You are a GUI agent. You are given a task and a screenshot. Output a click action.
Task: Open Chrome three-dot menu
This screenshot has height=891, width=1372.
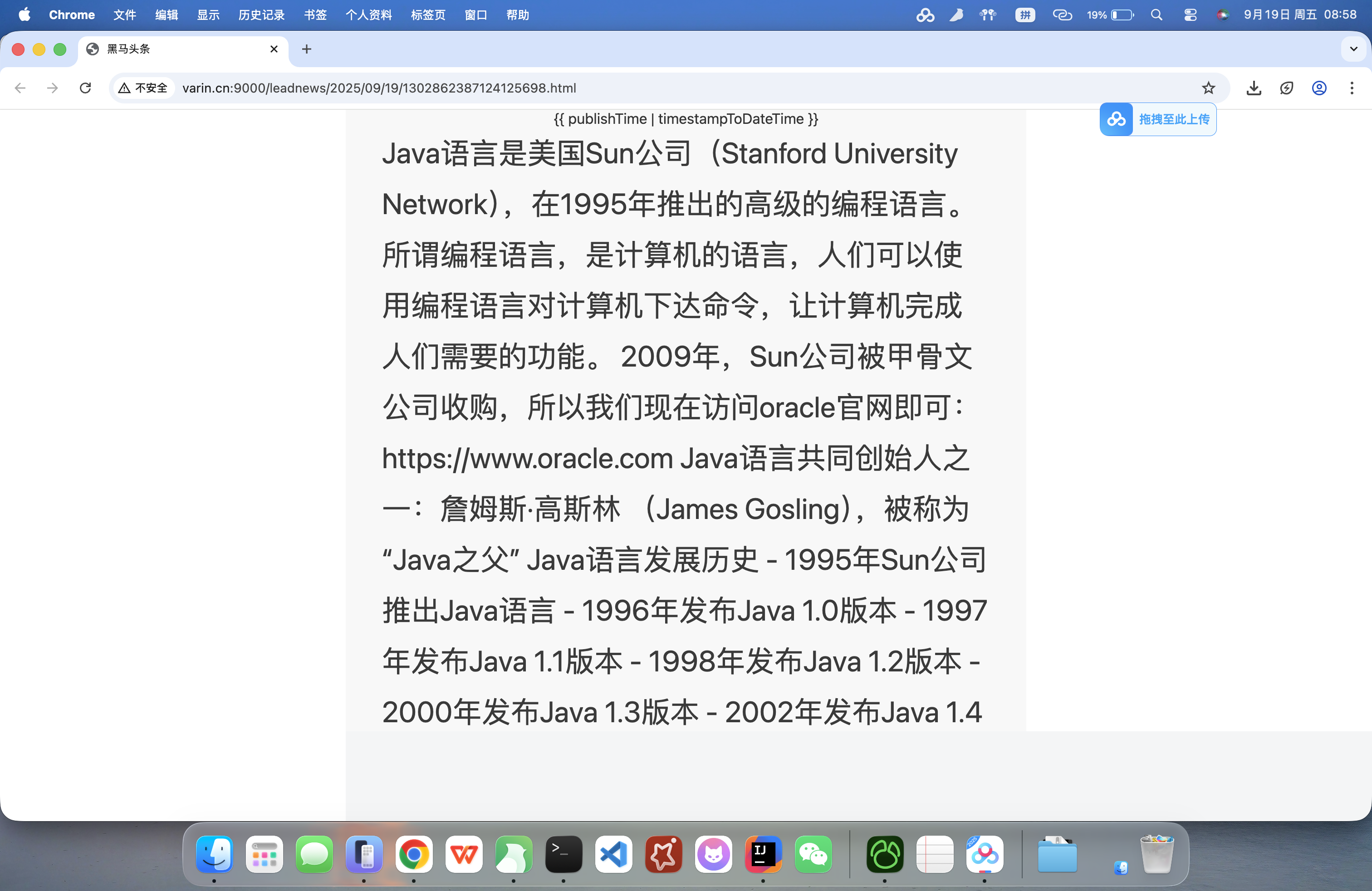(1351, 88)
